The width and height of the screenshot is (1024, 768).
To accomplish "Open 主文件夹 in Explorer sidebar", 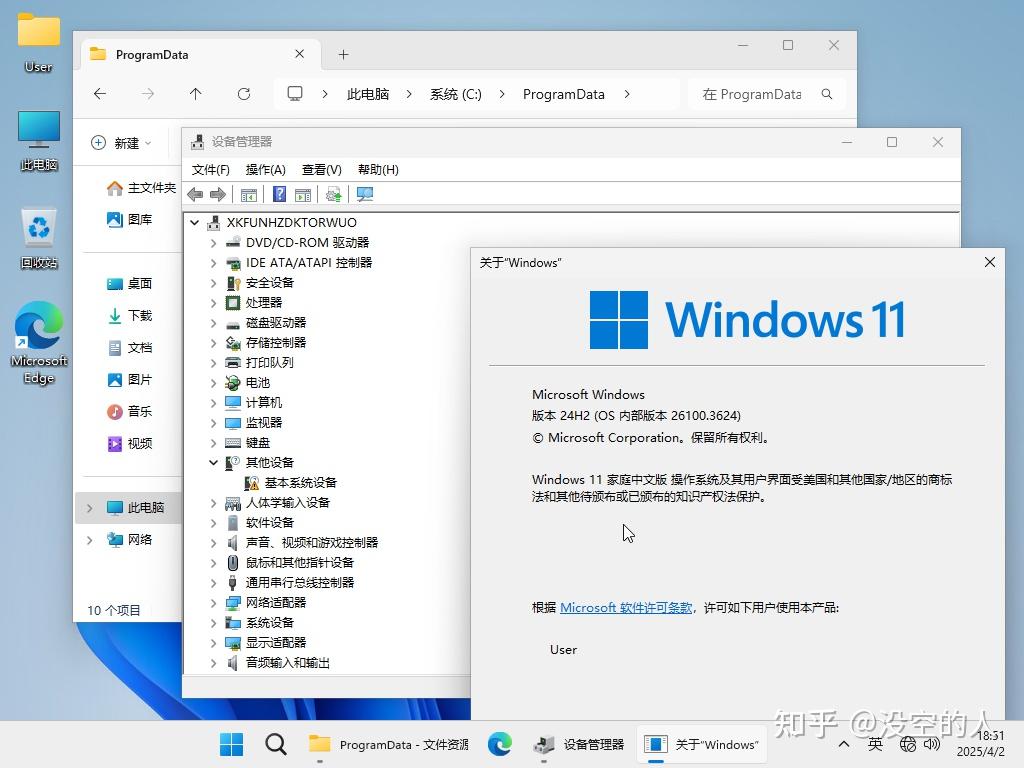I will point(141,188).
